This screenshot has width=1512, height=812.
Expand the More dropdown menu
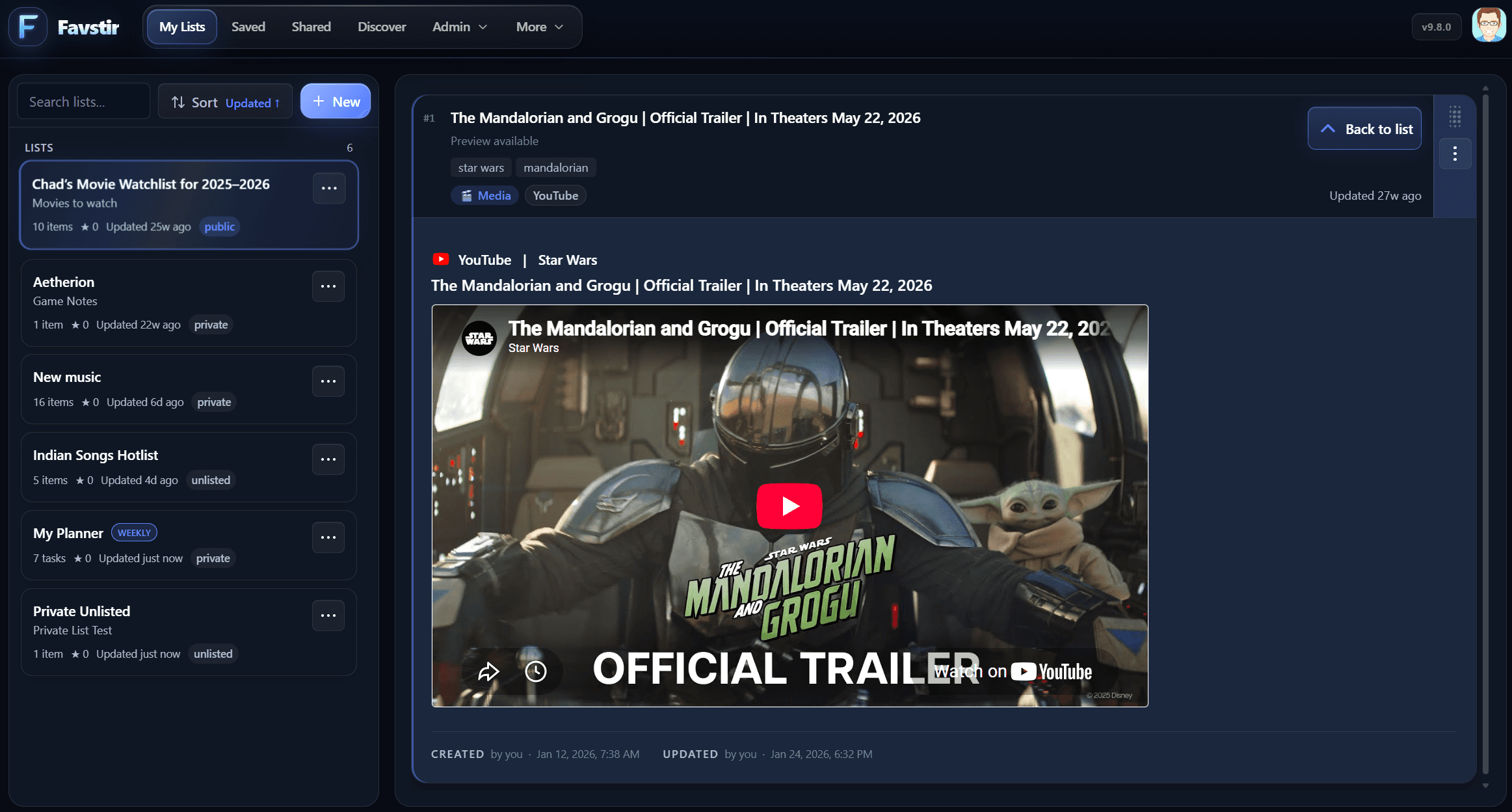(540, 27)
